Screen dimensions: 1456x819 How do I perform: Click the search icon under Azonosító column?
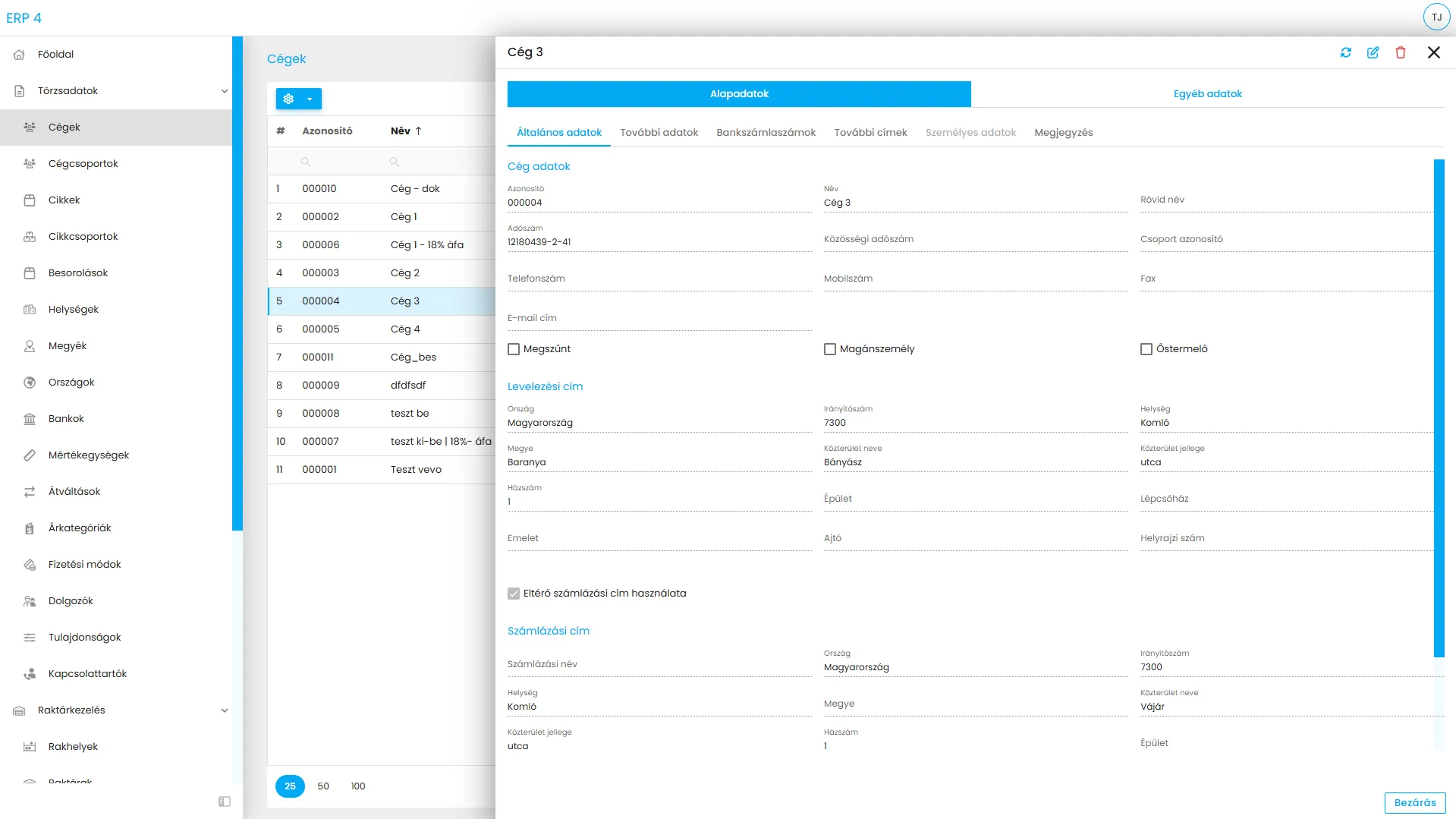(x=306, y=162)
